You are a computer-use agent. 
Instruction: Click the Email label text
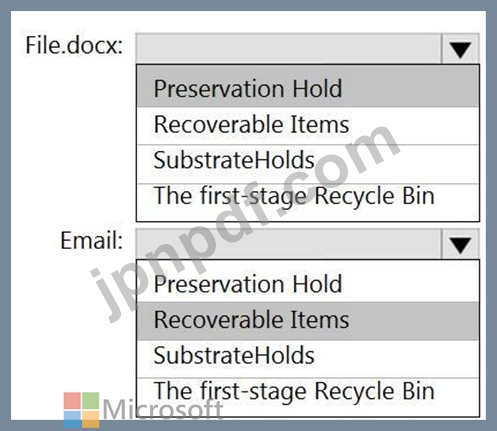pos(91,240)
